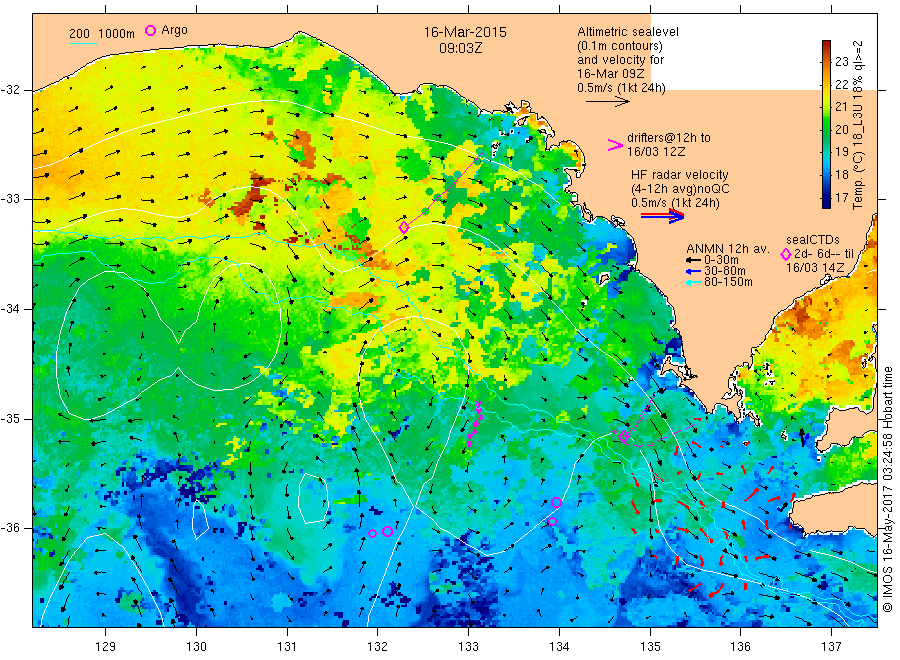Viewport: 900px width, 660px height.
Task: Click the '(4-12h avg)noQC' legend text
Action: 681,189
